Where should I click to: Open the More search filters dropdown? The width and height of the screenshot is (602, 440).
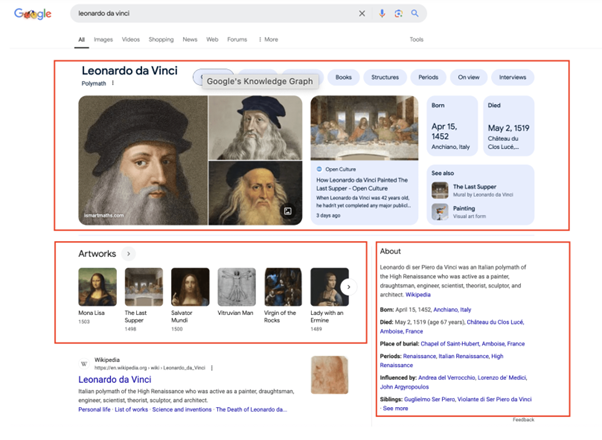click(267, 39)
